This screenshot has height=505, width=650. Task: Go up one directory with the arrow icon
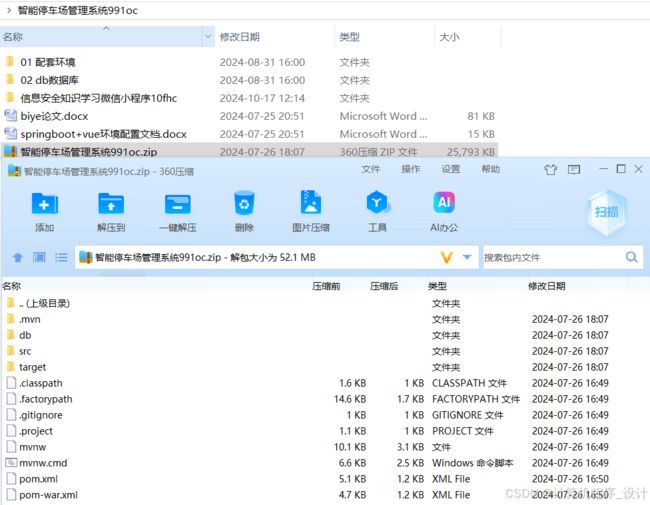18,257
